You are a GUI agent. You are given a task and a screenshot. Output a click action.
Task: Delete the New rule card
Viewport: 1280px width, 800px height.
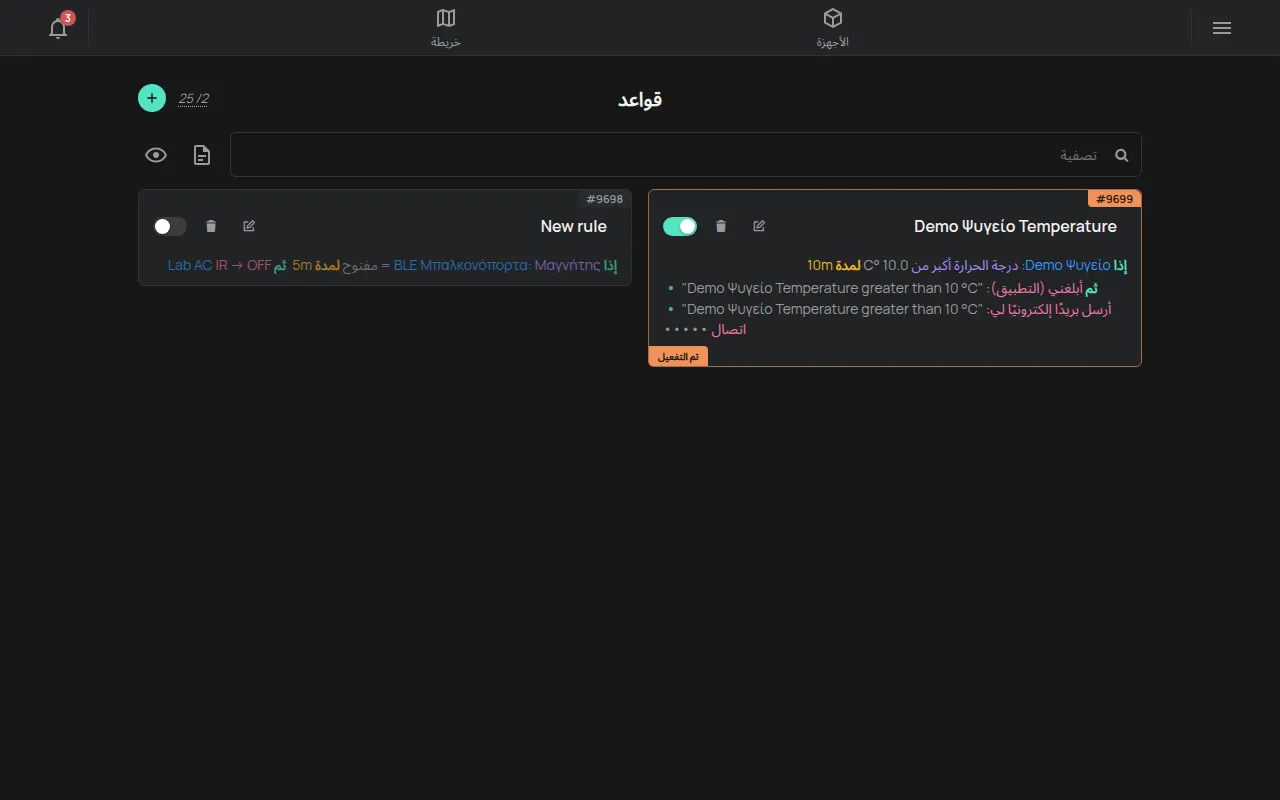point(211,226)
